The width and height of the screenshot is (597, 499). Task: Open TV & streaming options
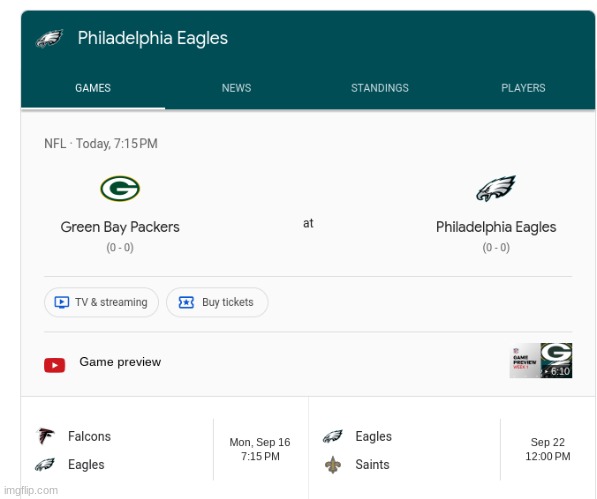(x=101, y=302)
